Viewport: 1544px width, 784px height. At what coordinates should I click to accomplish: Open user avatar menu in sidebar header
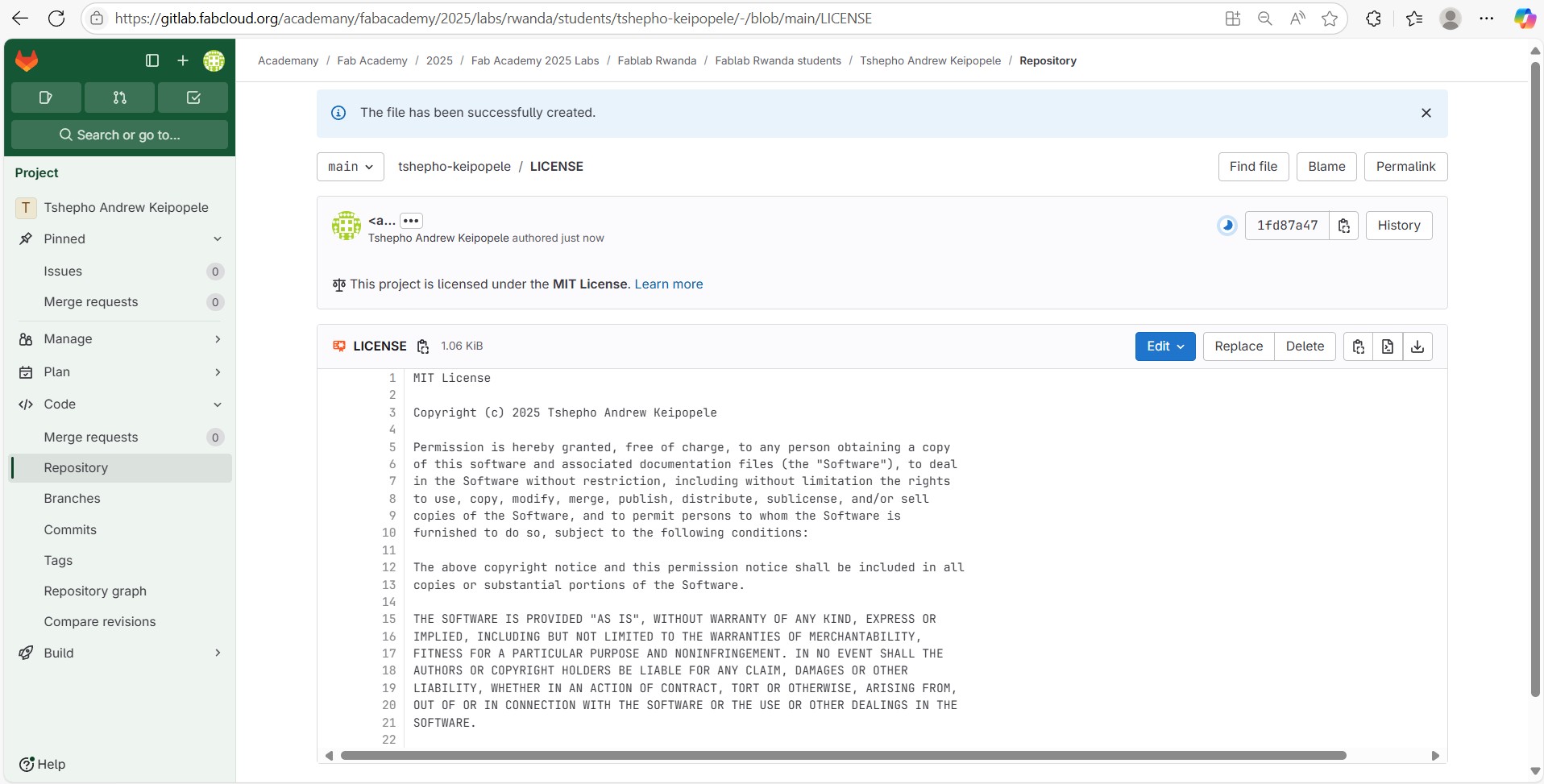point(214,60)
